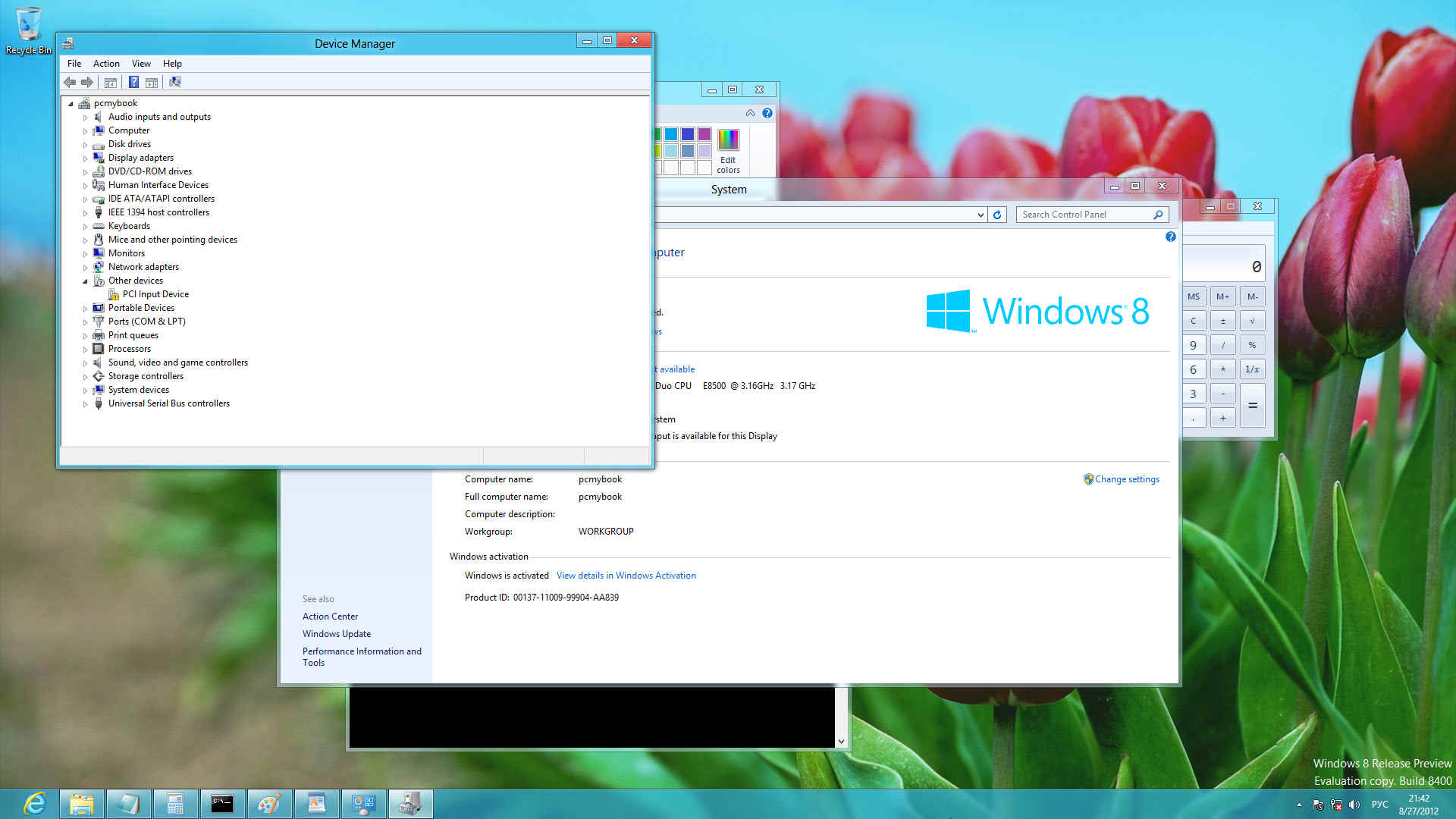The height and width of the screenshot is (819, 1456).
Task: Click the Device Manager taskbar icon
Action: click(410, 804)
